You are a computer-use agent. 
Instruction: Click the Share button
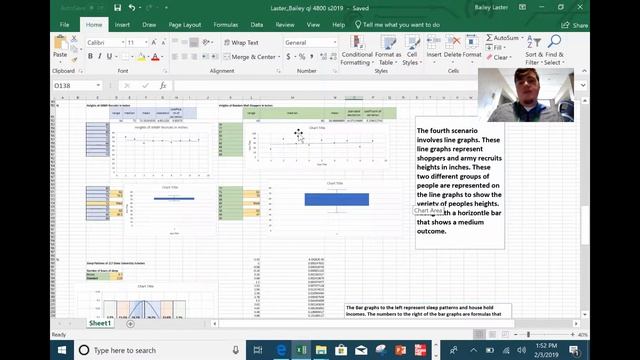[575, 25]
